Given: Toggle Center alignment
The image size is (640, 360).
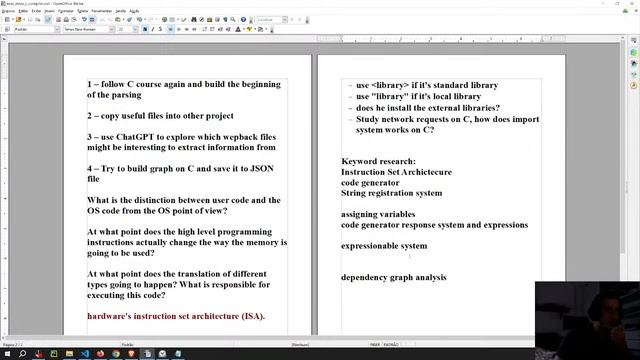Looking at the screenshot, I should pyautogui.click(x=178, y=29).
